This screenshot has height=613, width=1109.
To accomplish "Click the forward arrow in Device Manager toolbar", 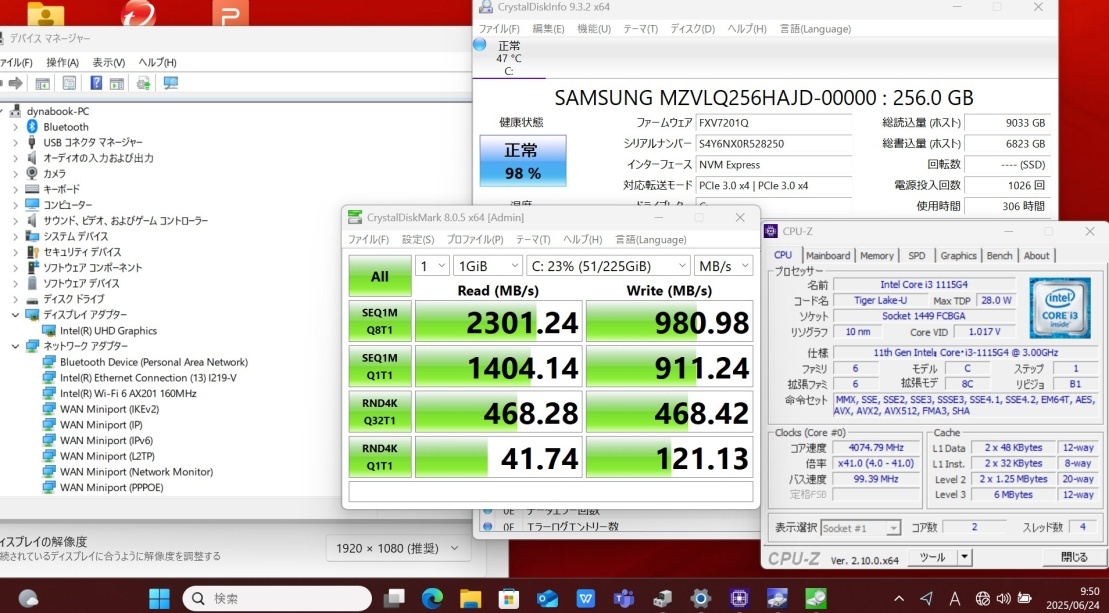I will tap(16, 83).
